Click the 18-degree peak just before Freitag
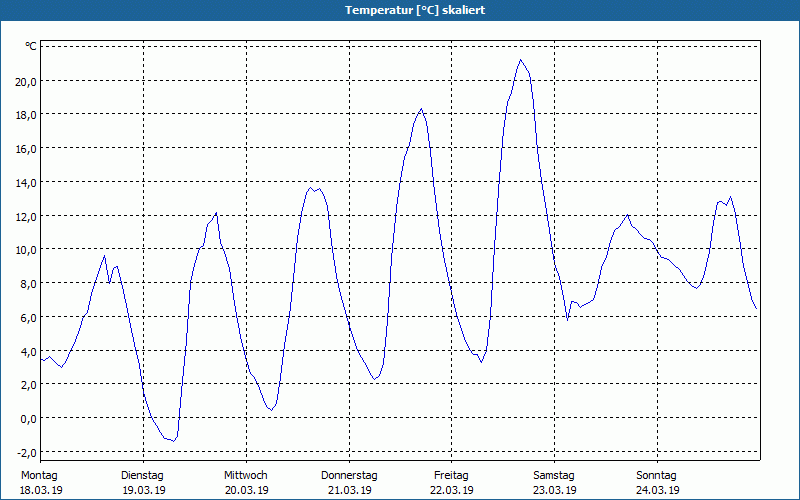 point(422,109)
